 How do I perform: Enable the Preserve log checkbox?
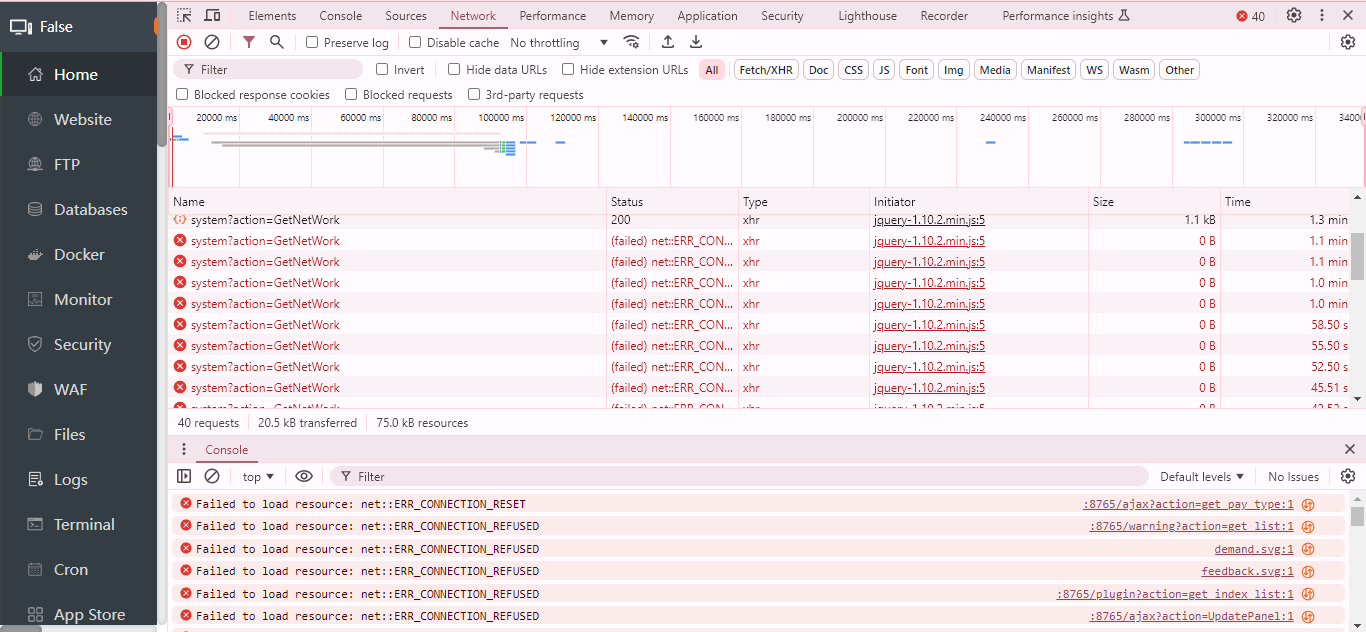(x=313, y=43)
